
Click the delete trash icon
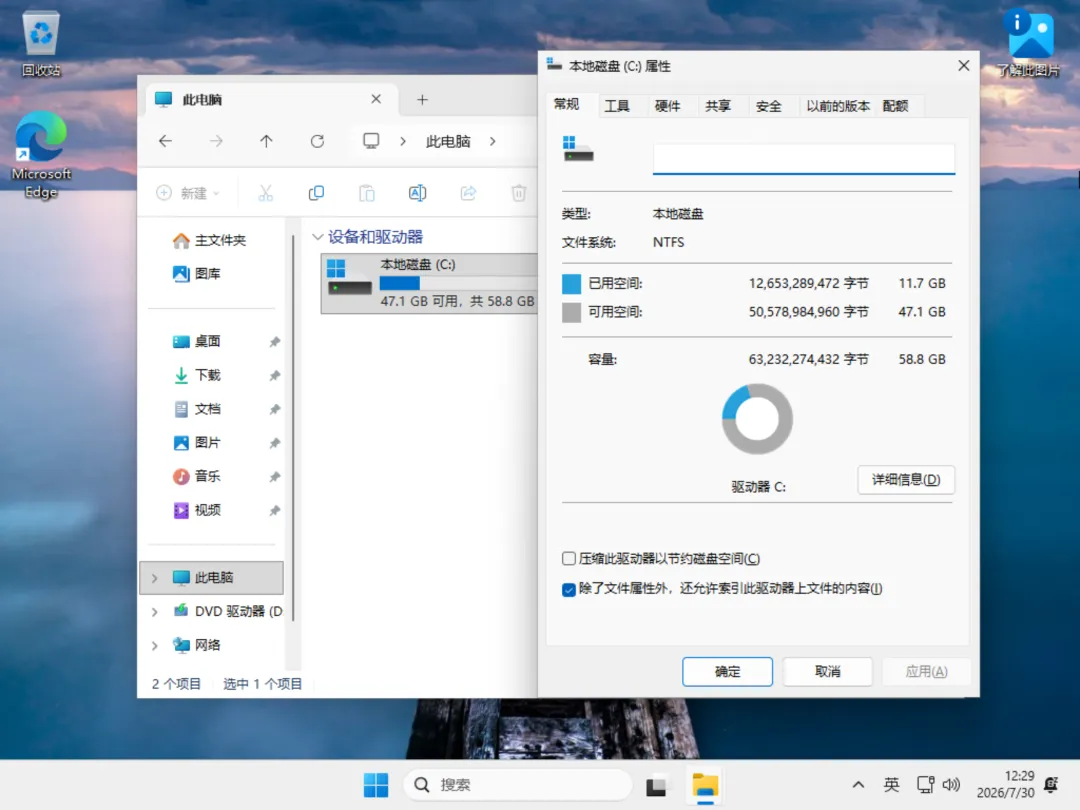coord(519,193)
